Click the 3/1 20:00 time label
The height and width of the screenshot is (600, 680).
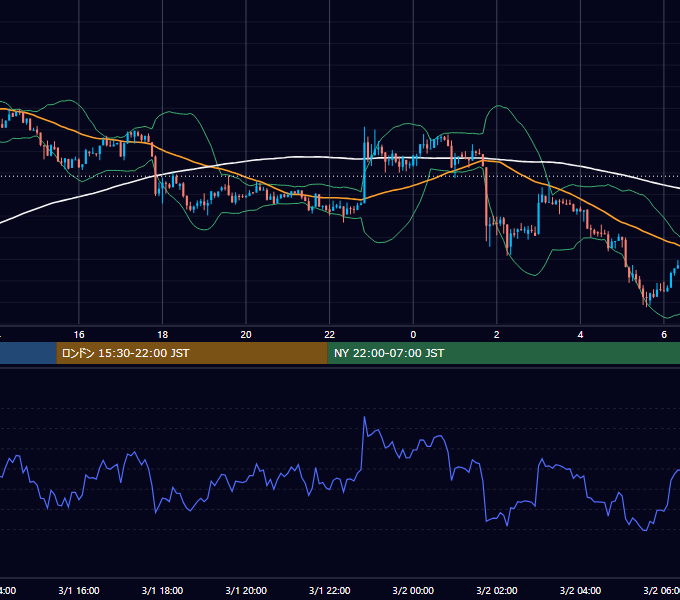click(x=246, y=590)
